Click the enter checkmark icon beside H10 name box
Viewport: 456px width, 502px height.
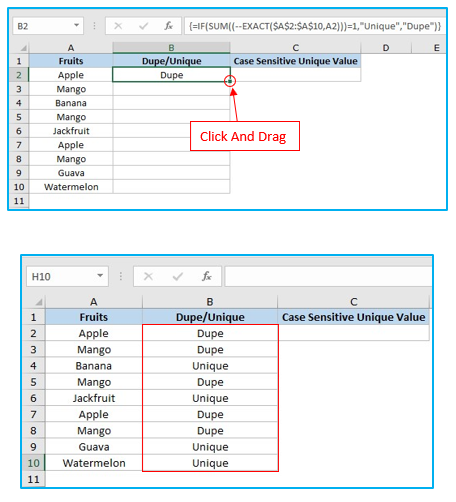click(178, 276)
